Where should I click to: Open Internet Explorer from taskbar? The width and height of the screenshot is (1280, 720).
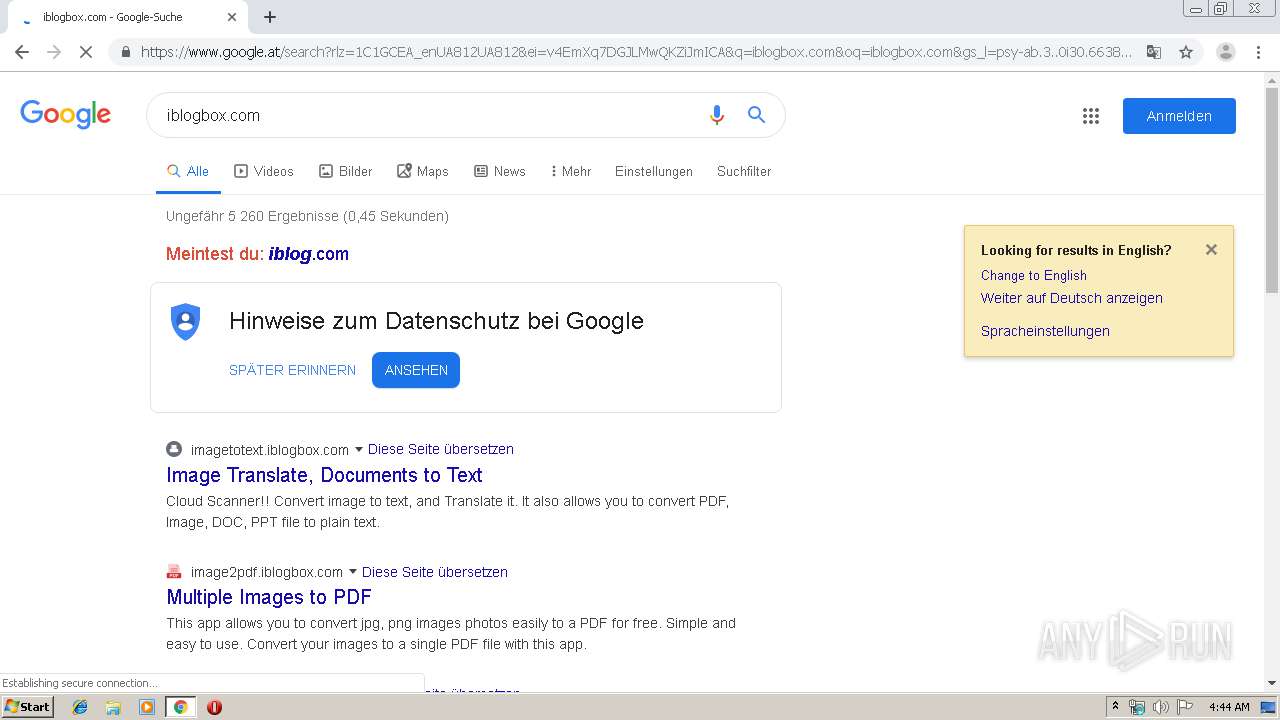click(x=80, y=707)
